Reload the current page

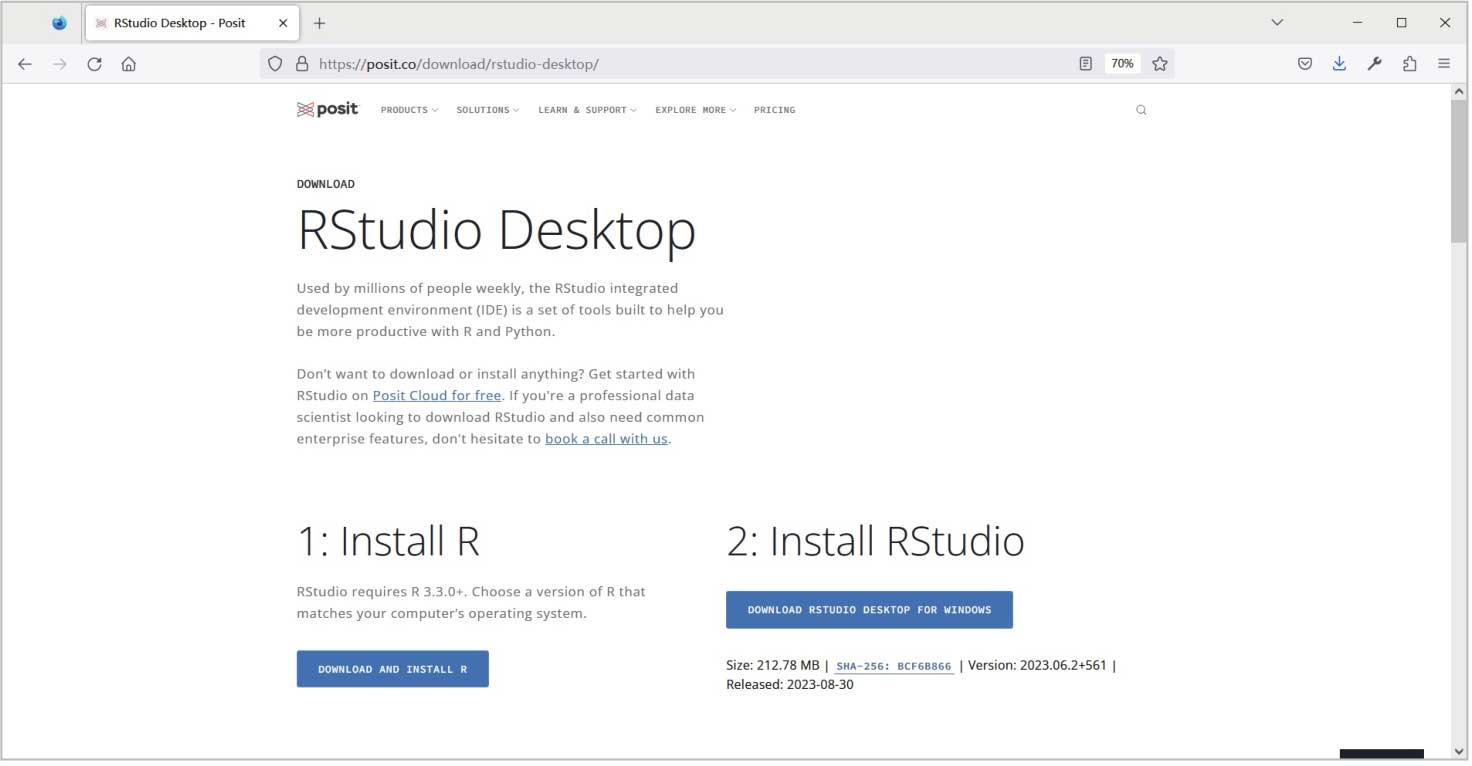pyautogui.click(x=94, y=64)
